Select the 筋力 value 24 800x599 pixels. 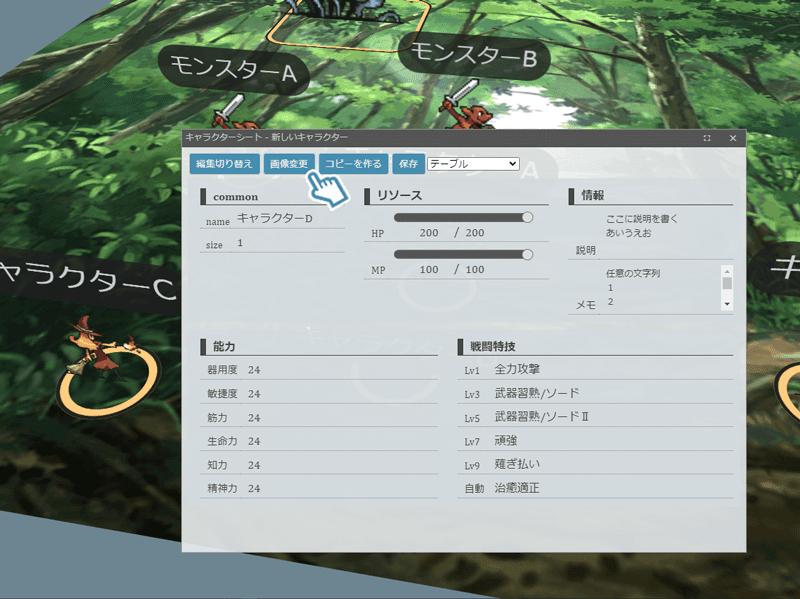(254, 418)
